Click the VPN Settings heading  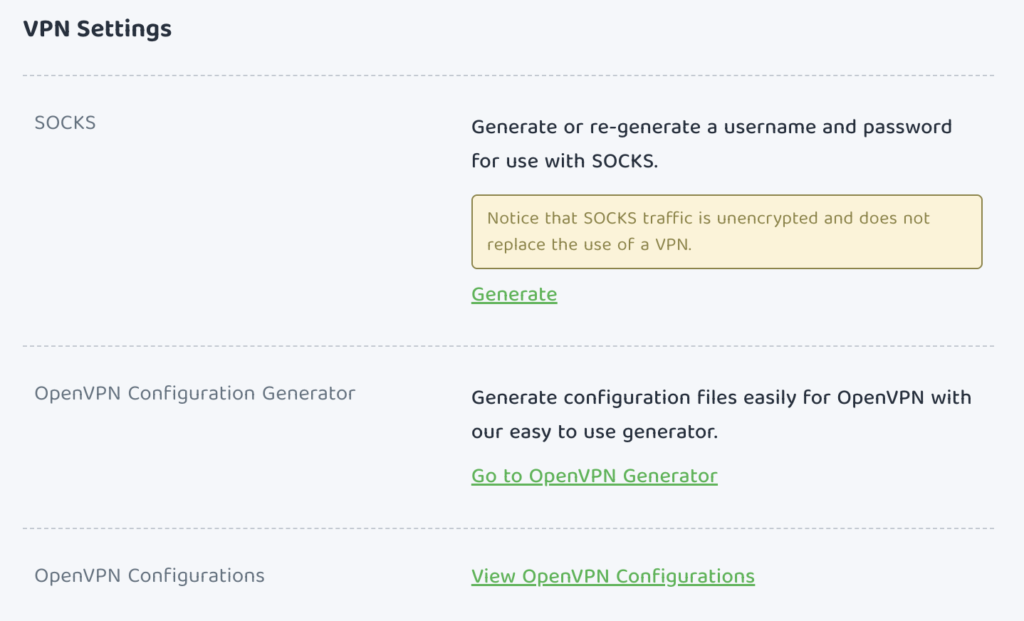(x=97, y=29)
